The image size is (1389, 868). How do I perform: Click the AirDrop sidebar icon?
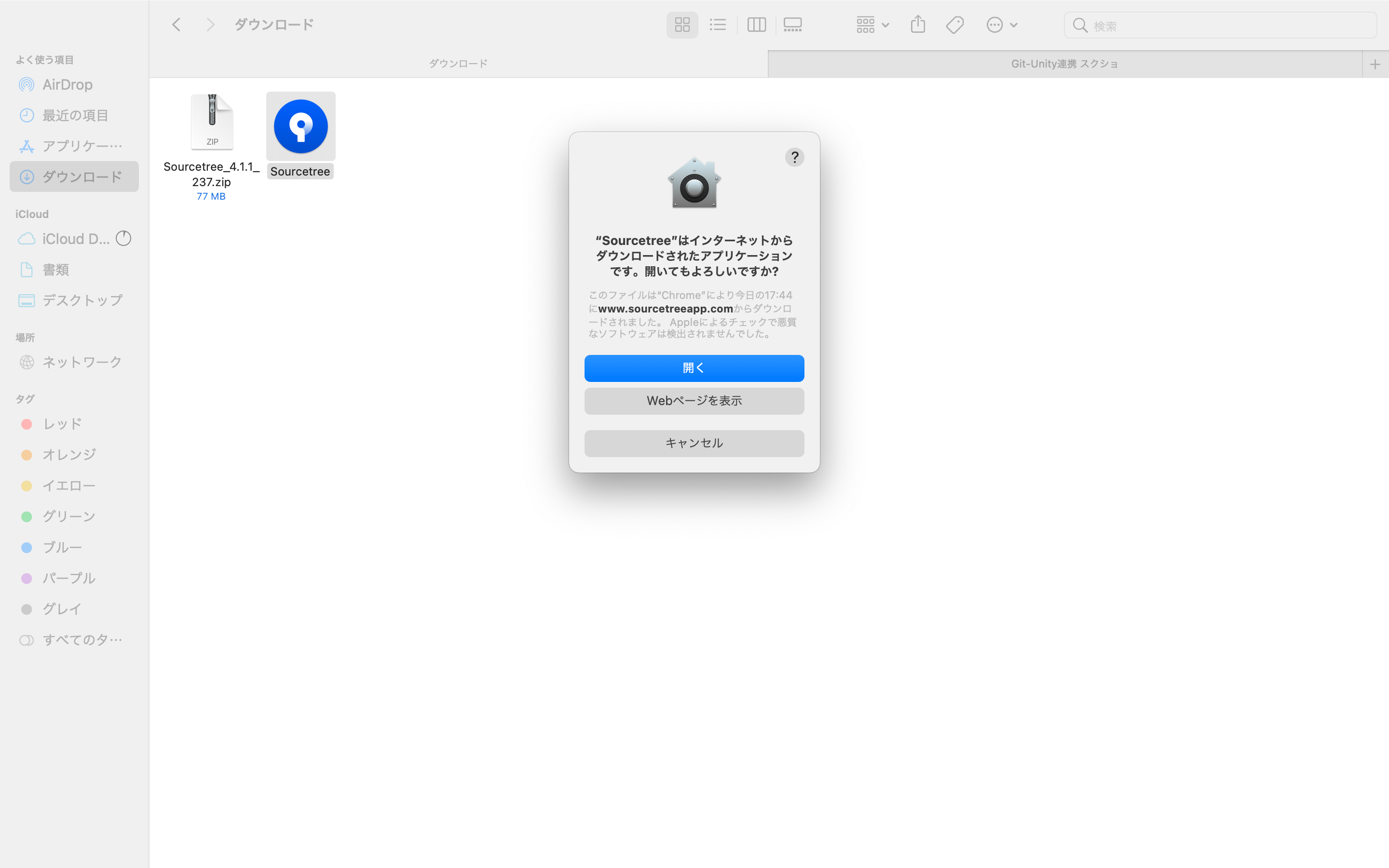(x=27, y=85)
